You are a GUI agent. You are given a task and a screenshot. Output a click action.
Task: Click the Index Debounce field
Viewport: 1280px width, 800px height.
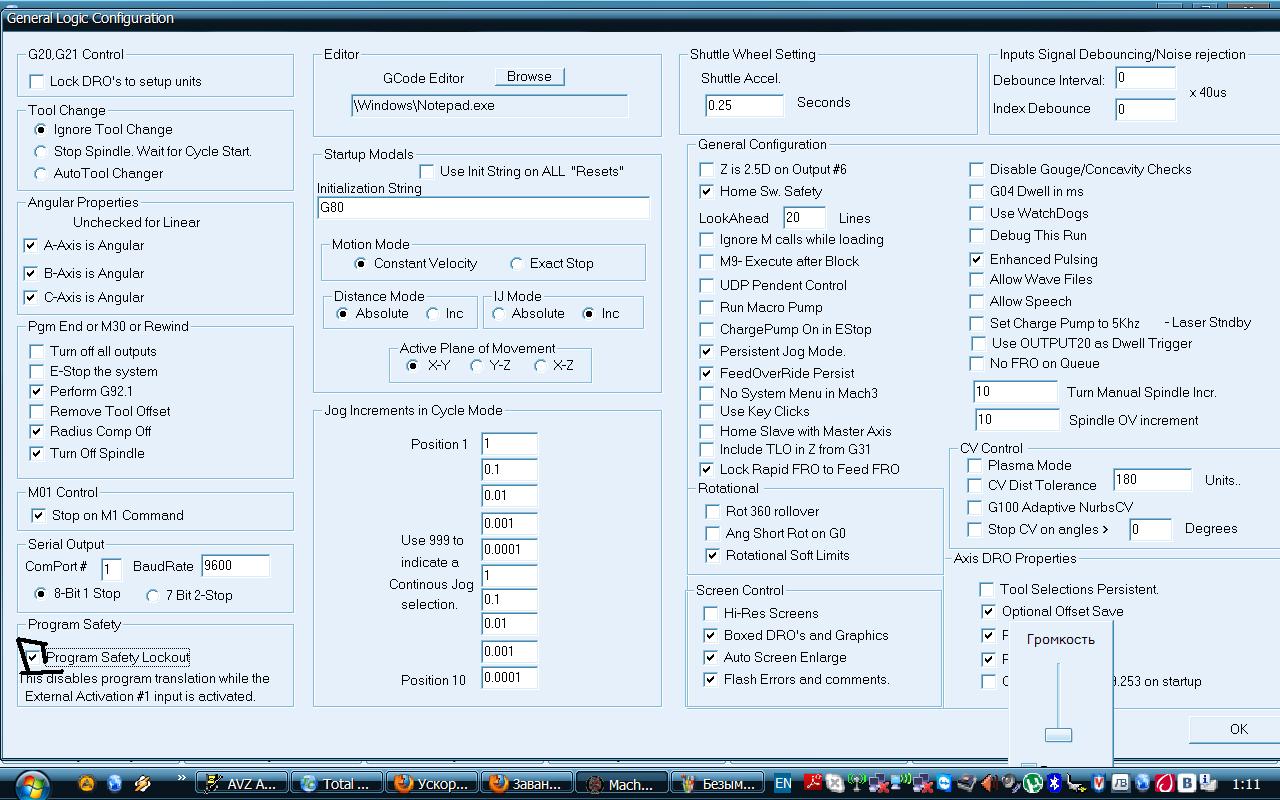click(x=1145, y=109)
